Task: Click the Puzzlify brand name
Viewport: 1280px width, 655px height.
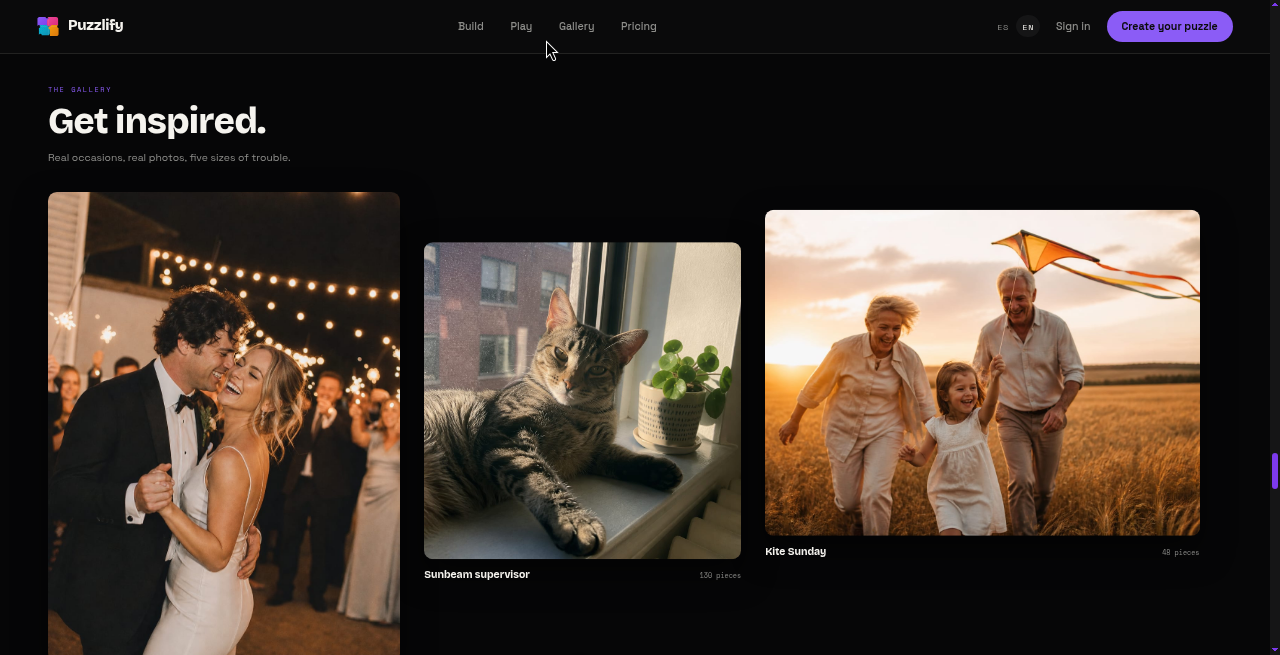Action: click(96, 25)
